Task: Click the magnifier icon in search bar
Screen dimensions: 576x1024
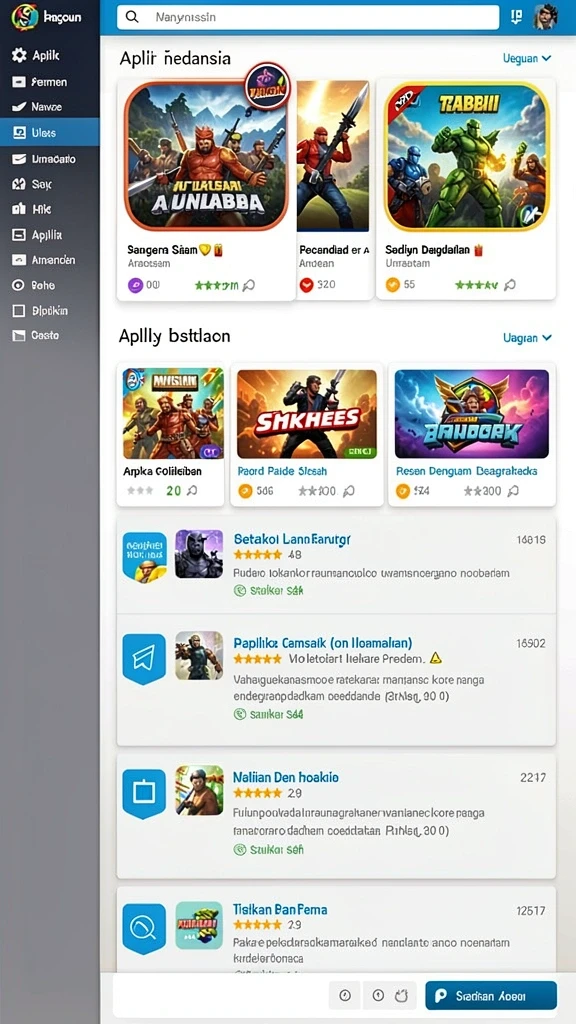Action: (133, 18)
